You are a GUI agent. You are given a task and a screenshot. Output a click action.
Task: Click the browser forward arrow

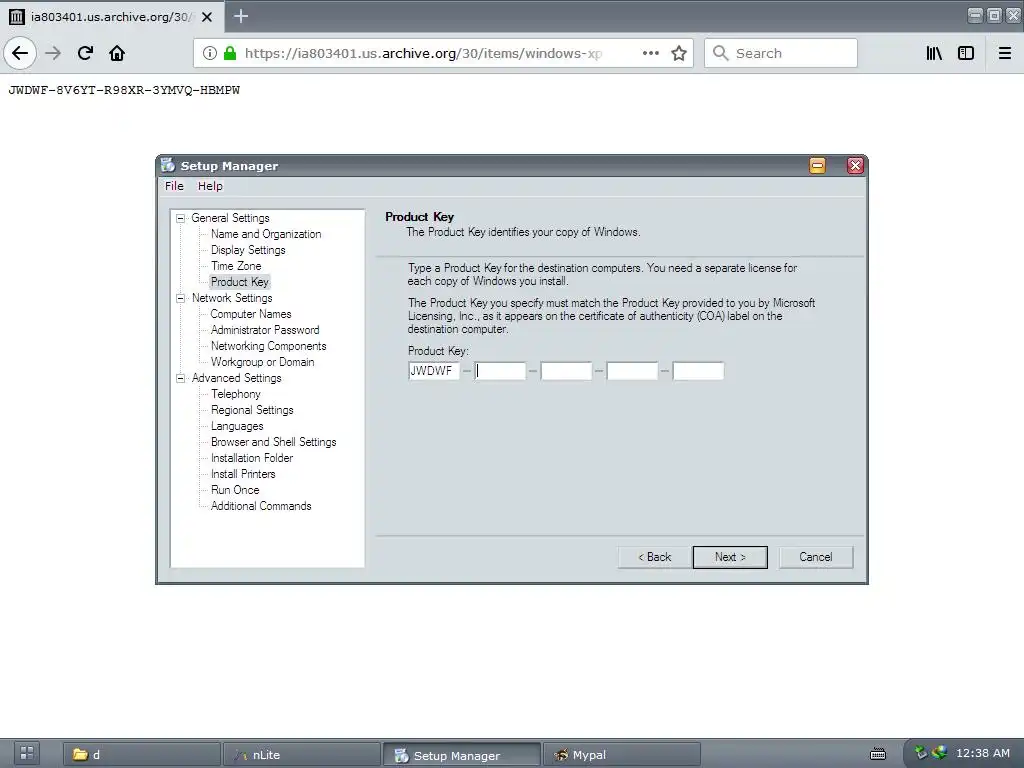pyautogui.click(x=53, y=53)
